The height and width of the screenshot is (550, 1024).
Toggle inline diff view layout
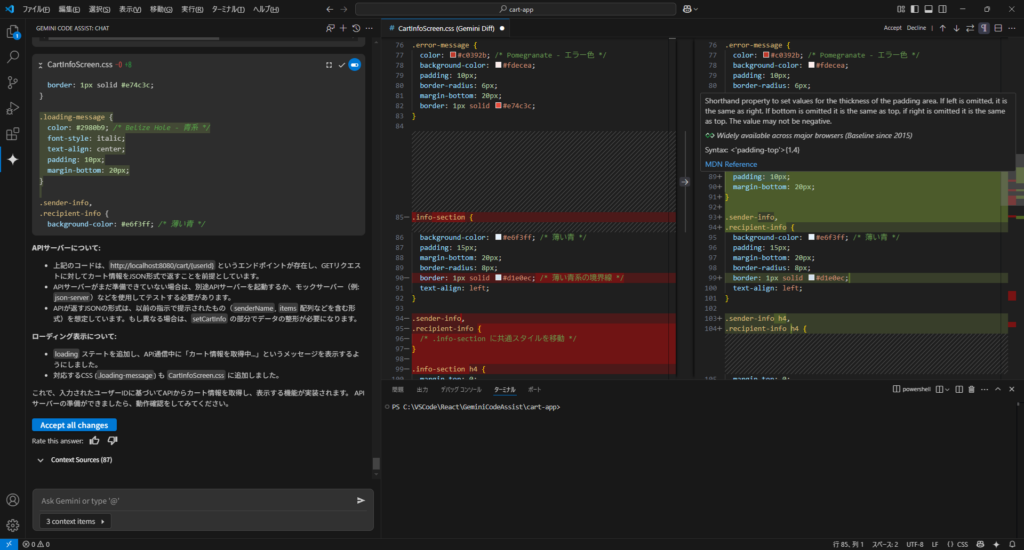(998, 28)
